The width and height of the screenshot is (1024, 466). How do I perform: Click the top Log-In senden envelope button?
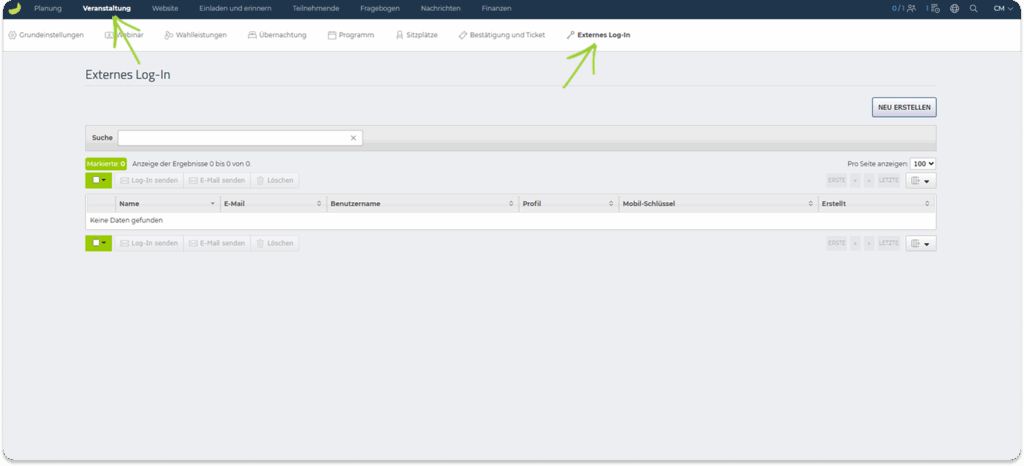(x=149, y=181)
